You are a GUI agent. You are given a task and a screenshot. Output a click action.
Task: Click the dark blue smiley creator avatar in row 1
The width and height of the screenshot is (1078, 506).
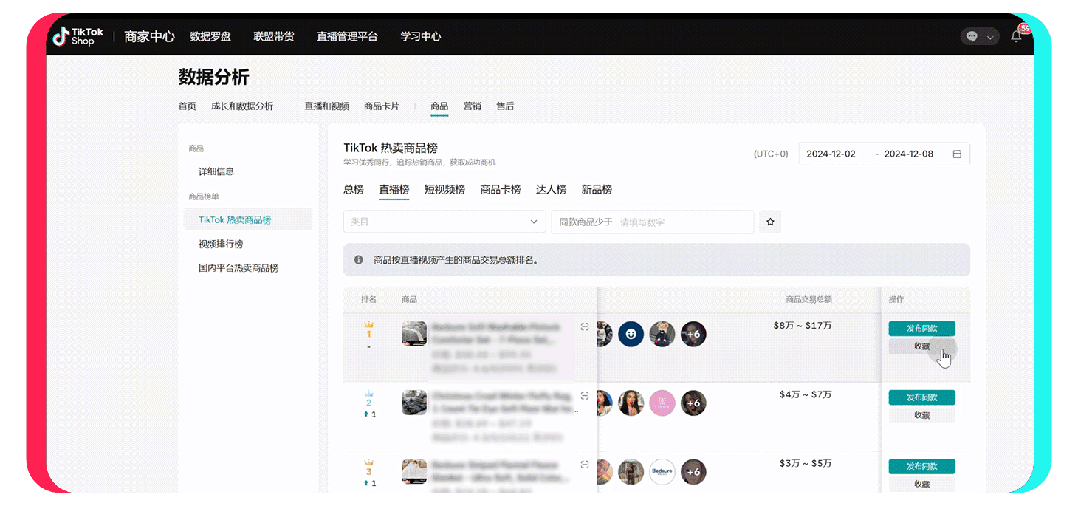[630, 334]
